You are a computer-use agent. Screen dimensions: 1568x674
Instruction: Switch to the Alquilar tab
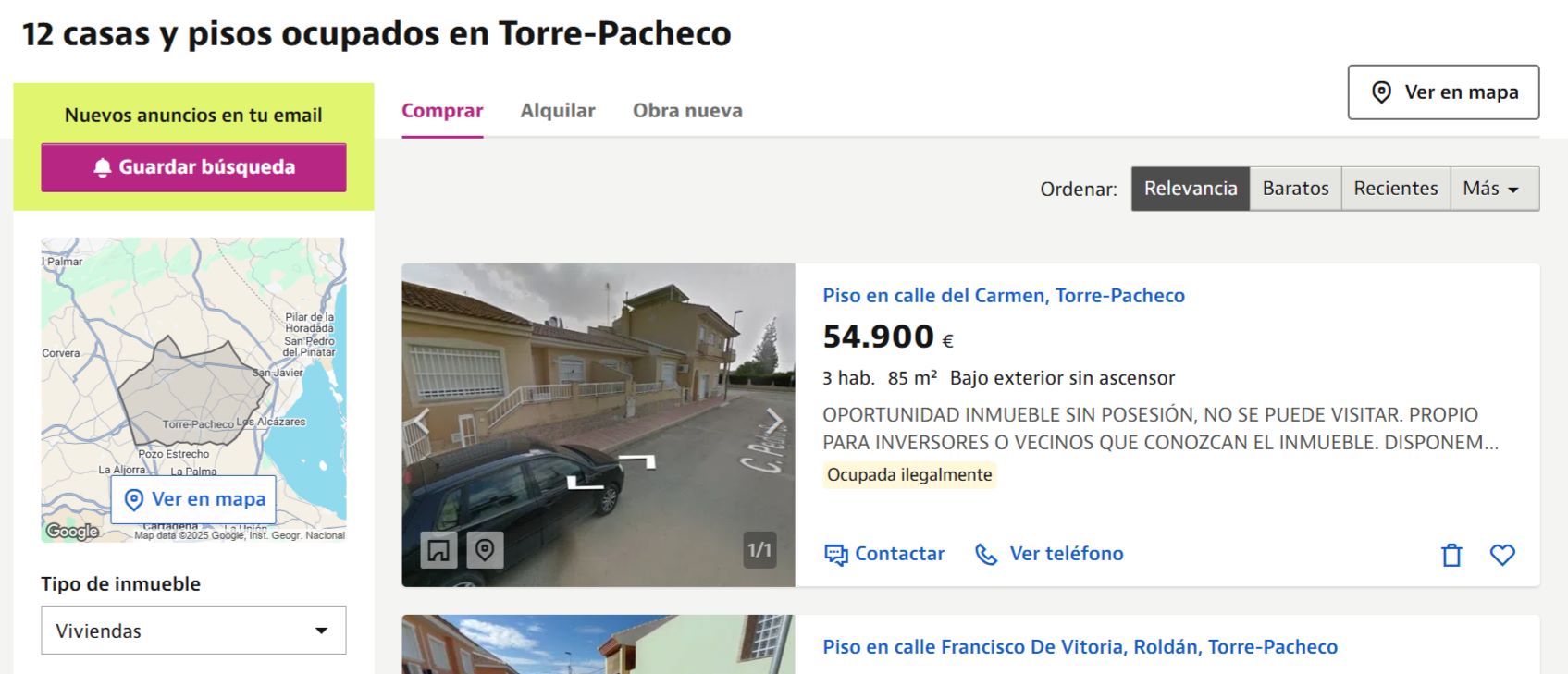(x=558, y=111)
